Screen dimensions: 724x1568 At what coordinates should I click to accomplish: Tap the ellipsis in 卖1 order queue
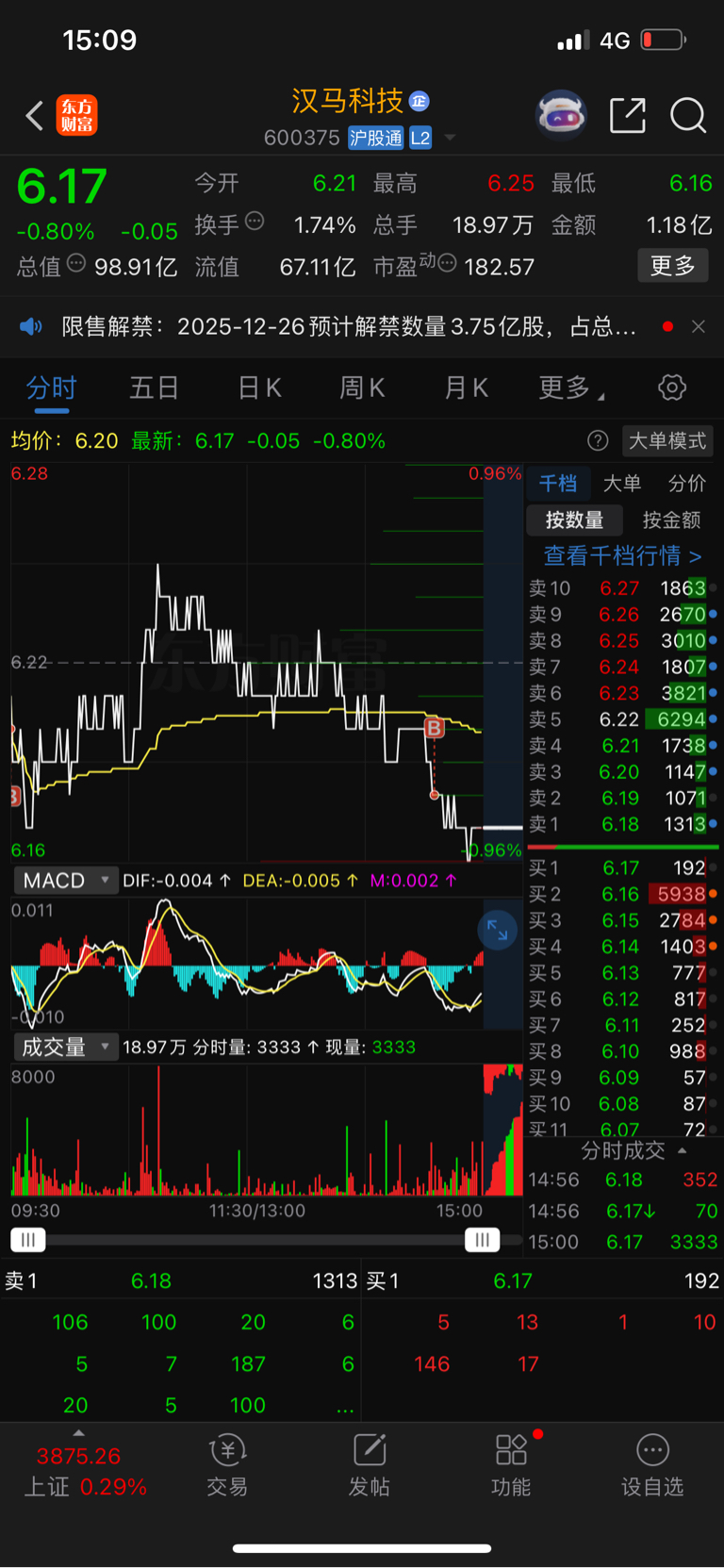pyautogui.click(x=345, y=1409)
